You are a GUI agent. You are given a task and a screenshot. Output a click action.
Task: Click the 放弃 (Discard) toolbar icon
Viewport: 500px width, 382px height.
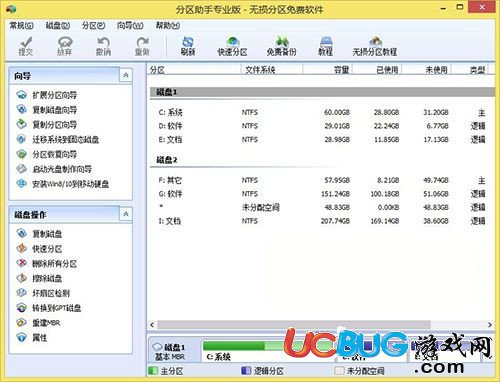65,46
